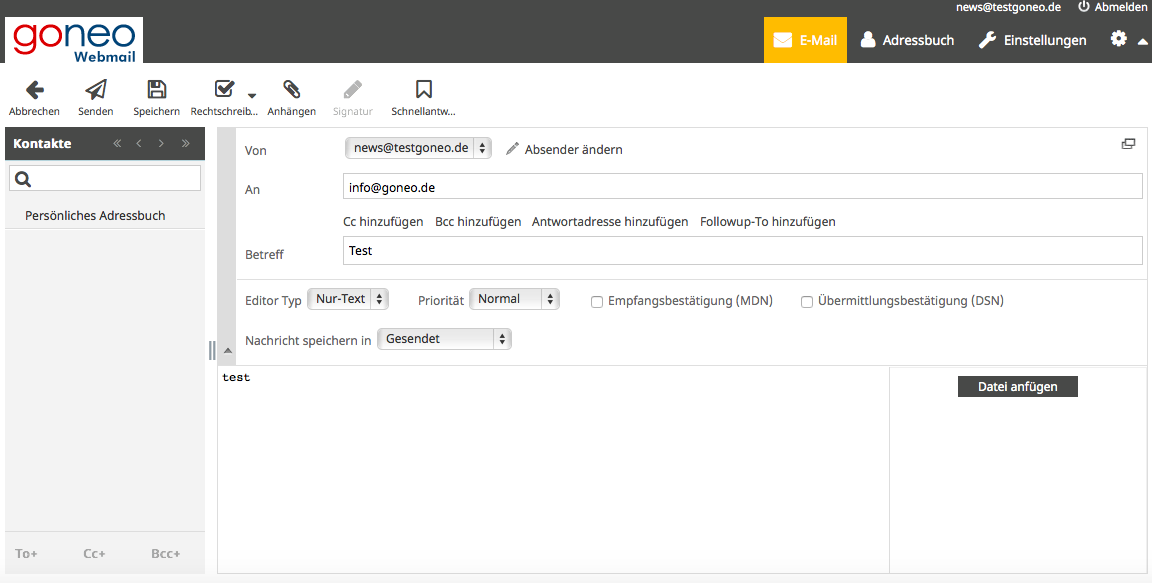Open compose window in popup icon
Screen dimensions: 1152x583
pyautogui.click(x=1128, y=144)
